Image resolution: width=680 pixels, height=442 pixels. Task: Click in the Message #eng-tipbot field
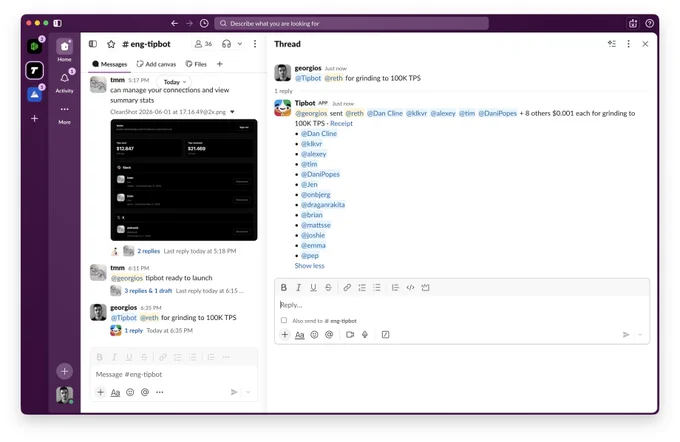173,374
